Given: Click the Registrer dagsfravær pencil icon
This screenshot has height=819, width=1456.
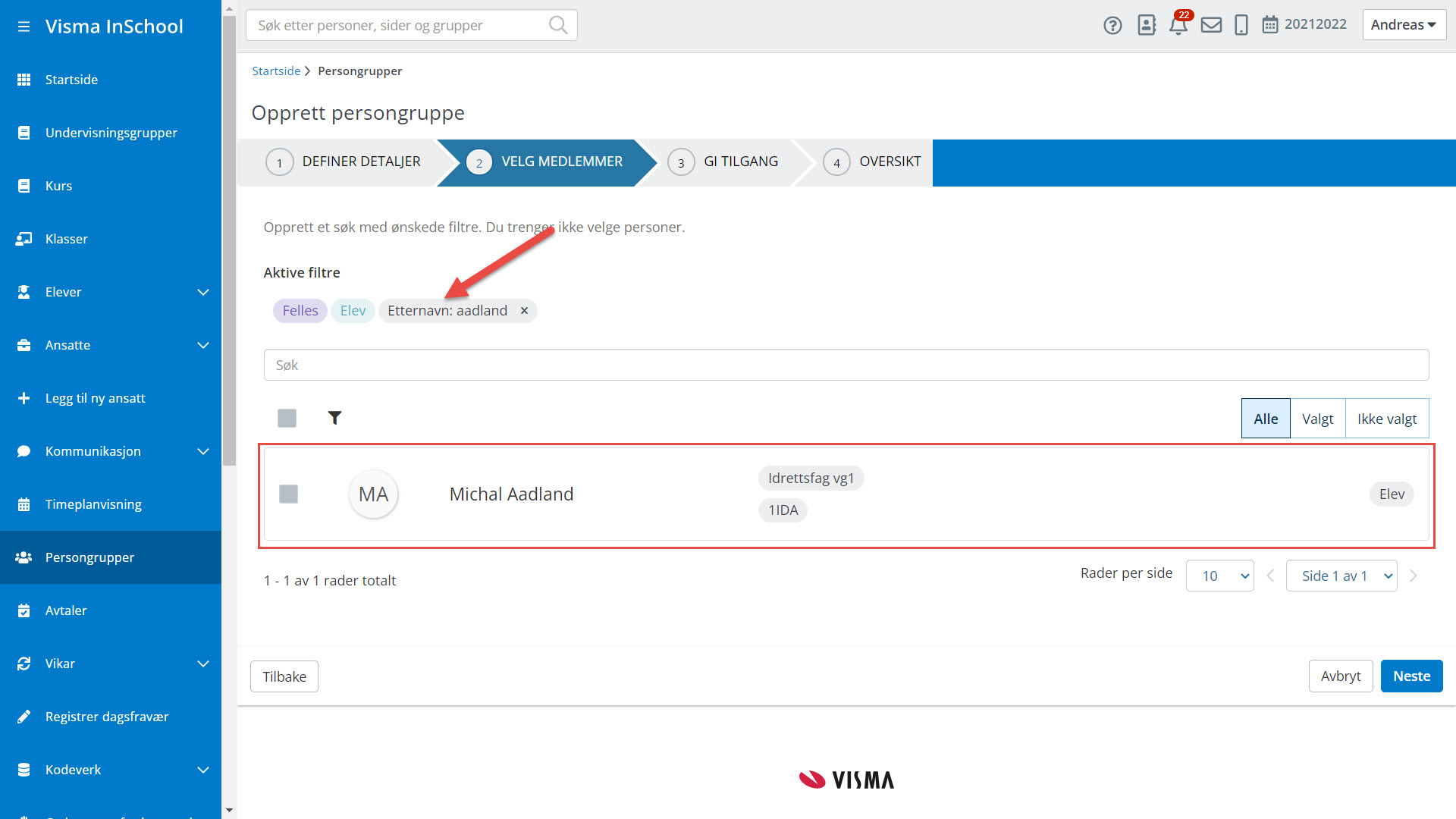Looking at the screenshot, I should [24, 717].
